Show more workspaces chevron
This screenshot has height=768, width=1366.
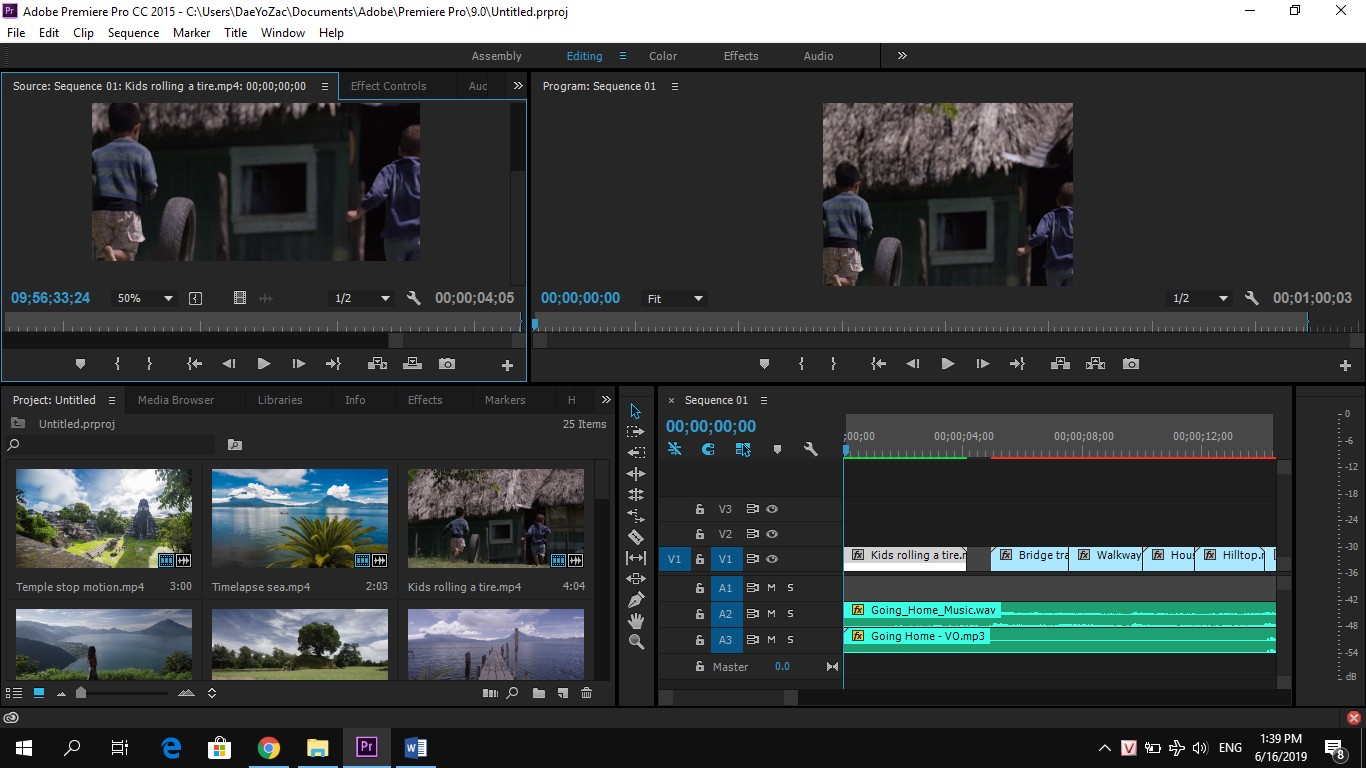(x=902, y=56)
